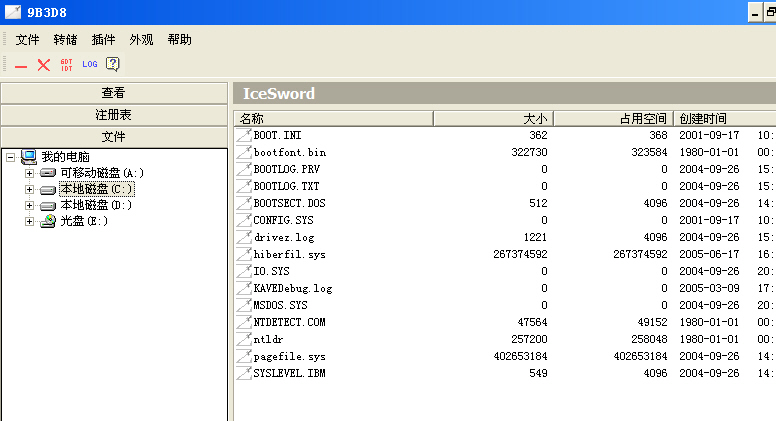This screenshot has height=421, width=776.
Task: Expand the 本地磁盘 (D:) node
Action: 29,205
